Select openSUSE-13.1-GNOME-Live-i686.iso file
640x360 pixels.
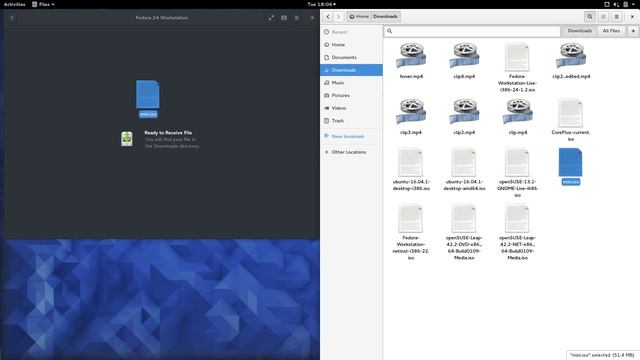coord(517,173)
